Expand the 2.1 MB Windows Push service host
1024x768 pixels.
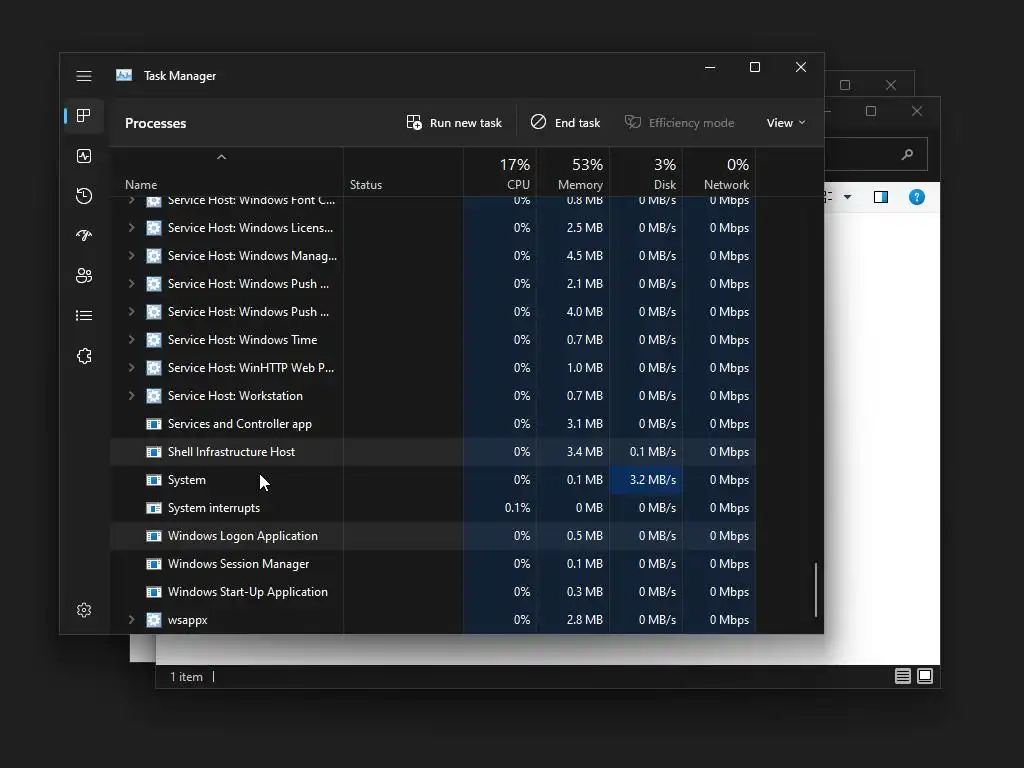131,283
